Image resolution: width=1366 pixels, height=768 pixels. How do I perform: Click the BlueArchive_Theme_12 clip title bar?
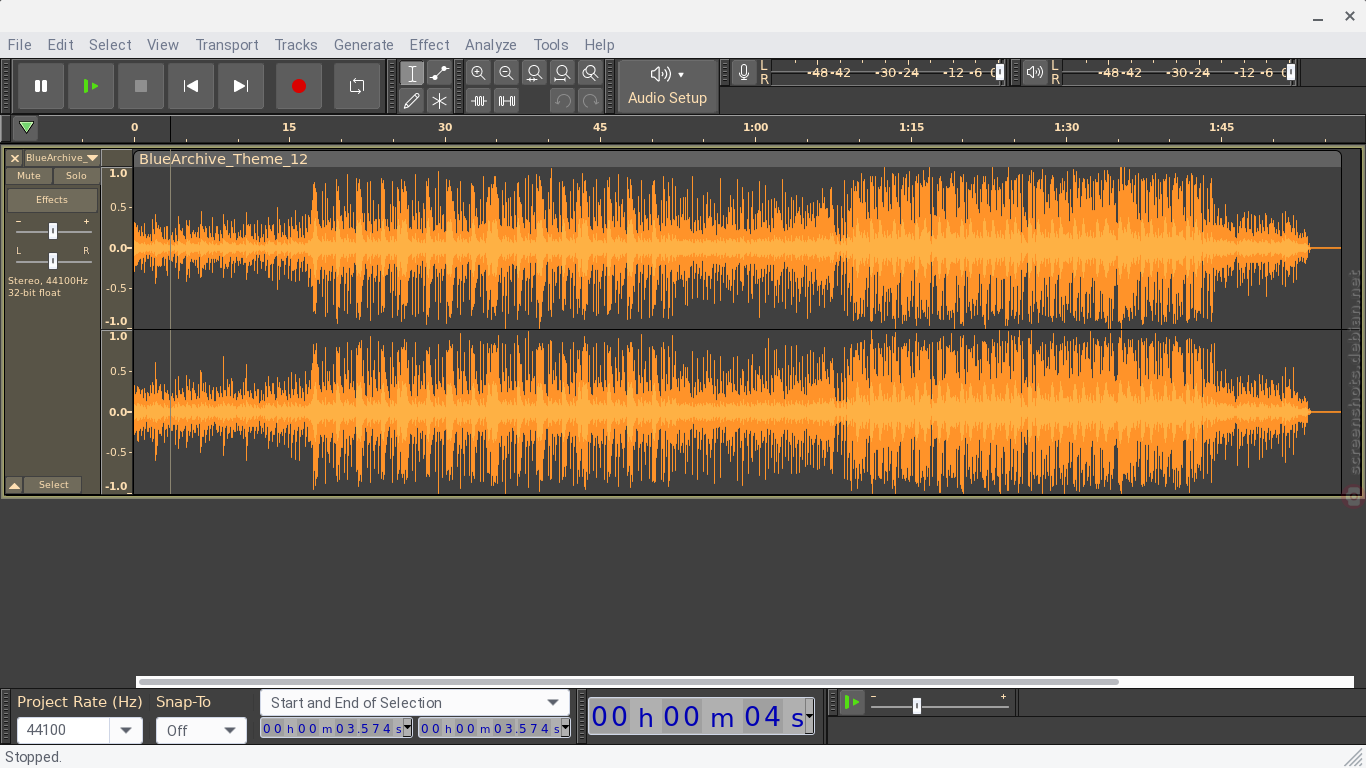click(737, 159)
